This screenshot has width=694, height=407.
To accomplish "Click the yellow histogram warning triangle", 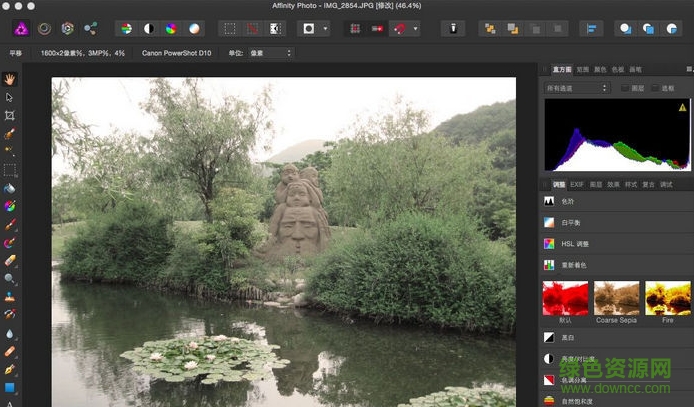I will tap(682, 107).
